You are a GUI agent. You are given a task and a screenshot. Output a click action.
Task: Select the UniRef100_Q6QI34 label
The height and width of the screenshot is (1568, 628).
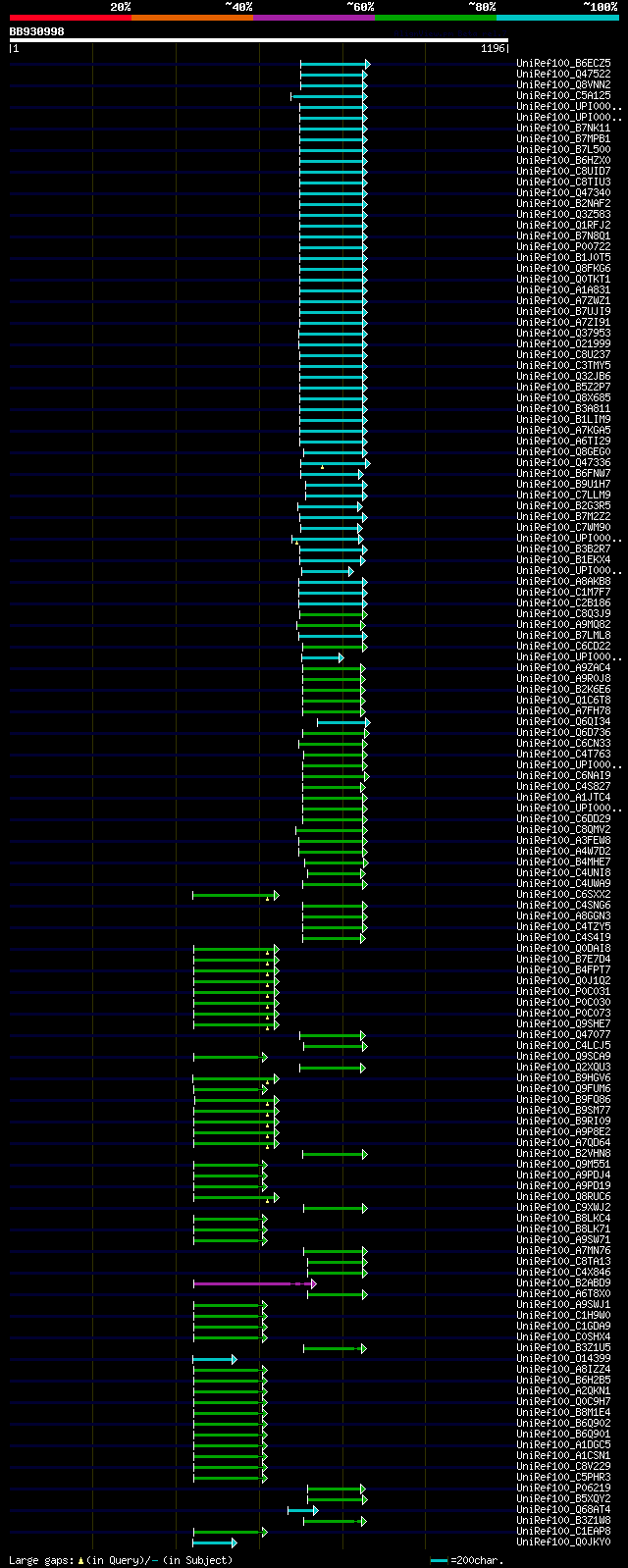tap(563, 722)
